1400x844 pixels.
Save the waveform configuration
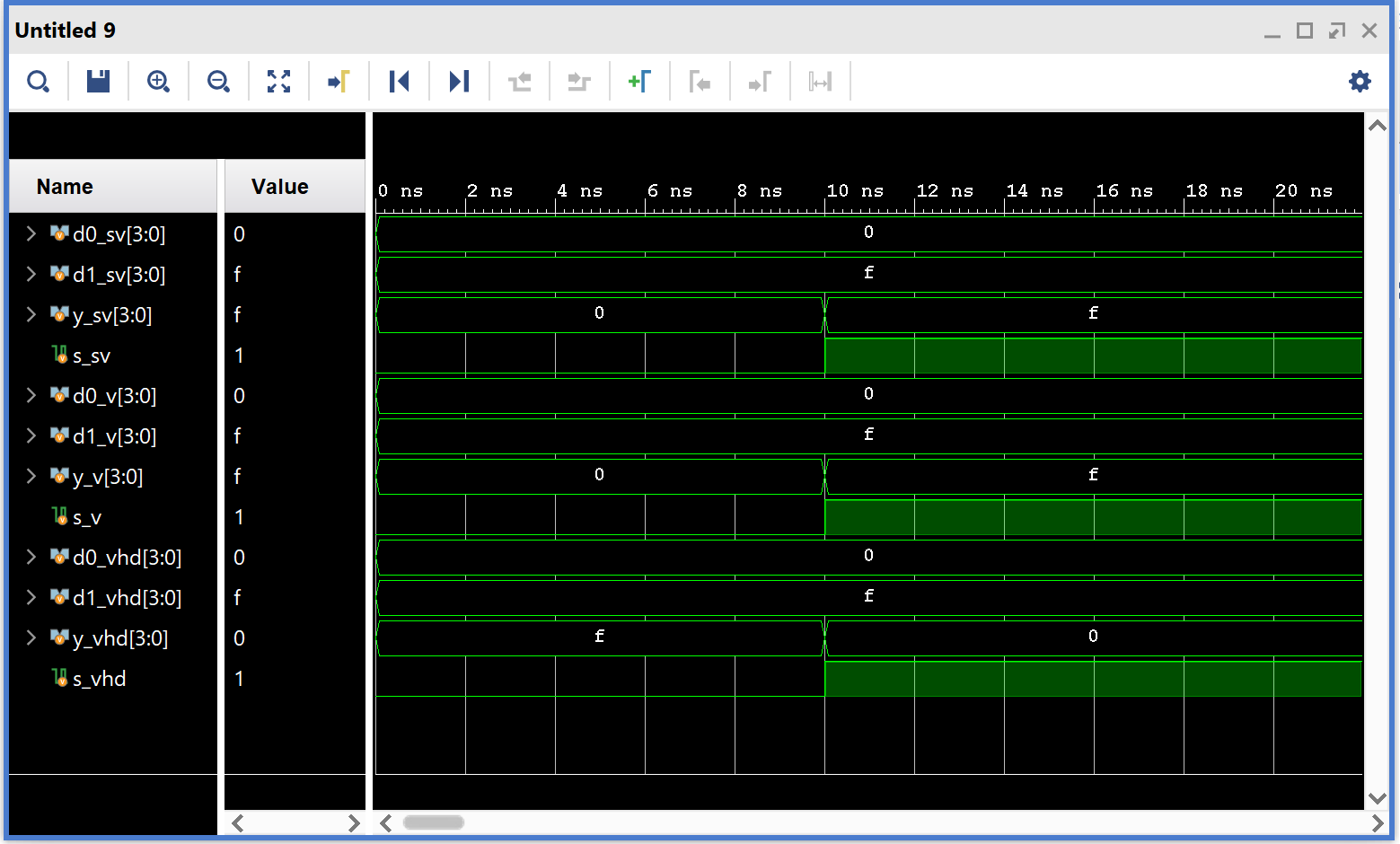(98, 82)
